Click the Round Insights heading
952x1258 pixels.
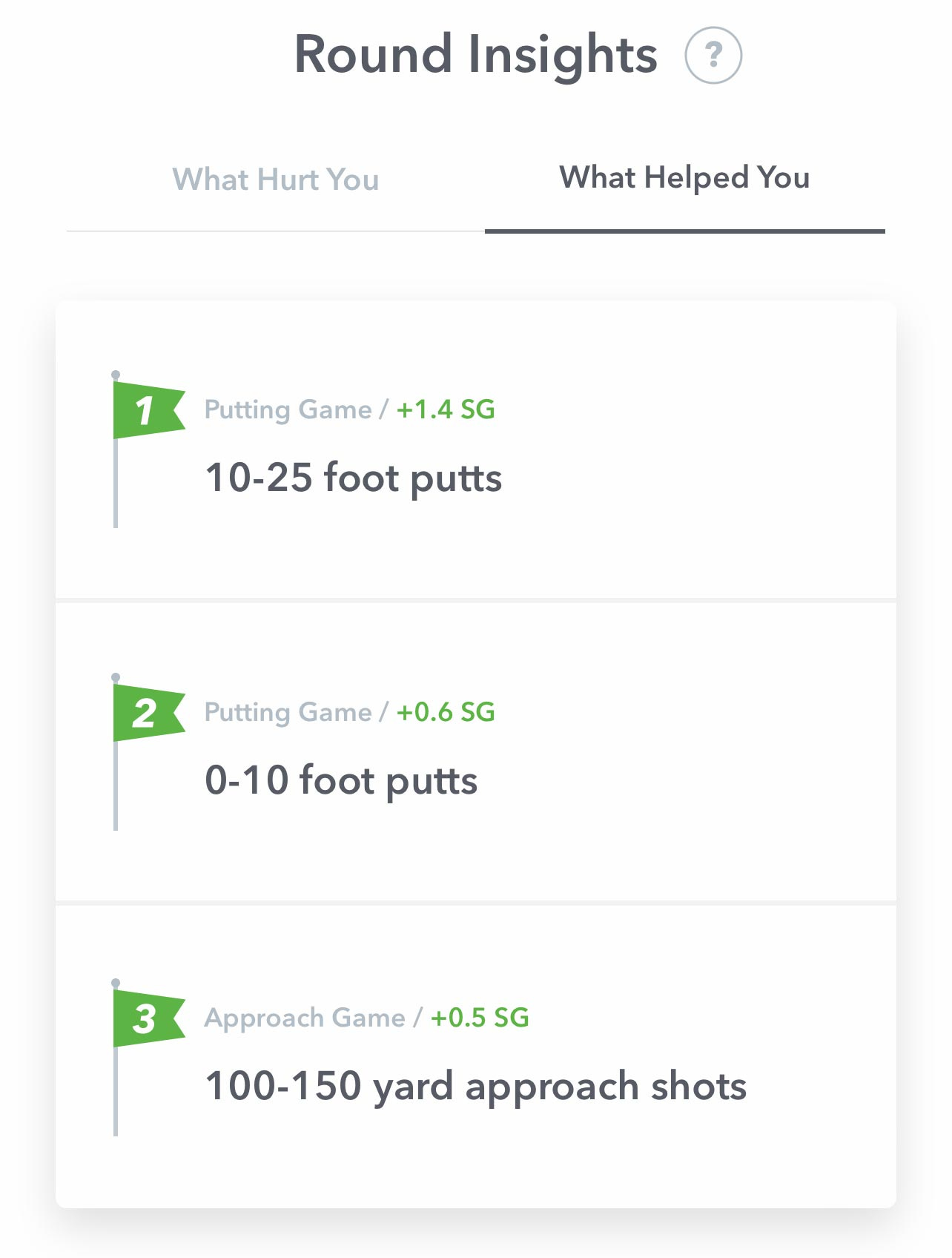click(x=475, y=56)
